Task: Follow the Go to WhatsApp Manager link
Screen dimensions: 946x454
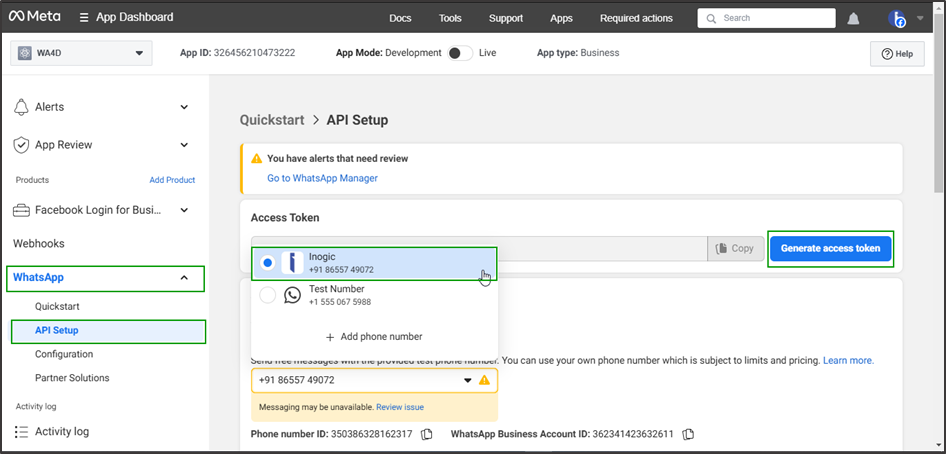Action: pyautogui.click(x=322, y=178)
